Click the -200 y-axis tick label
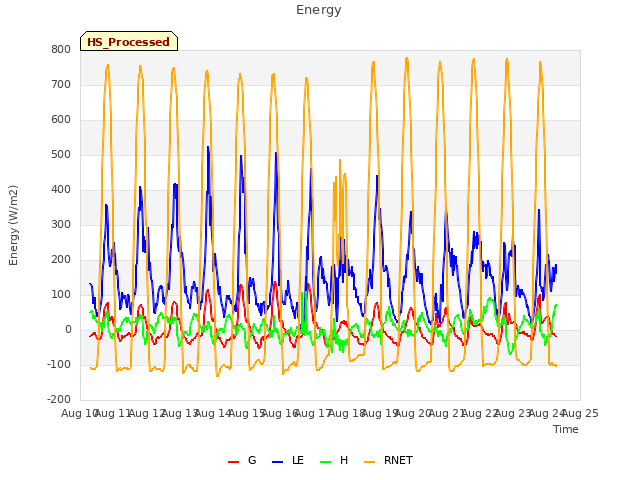This screenshot has width=640, height=480. pos(59,400)
